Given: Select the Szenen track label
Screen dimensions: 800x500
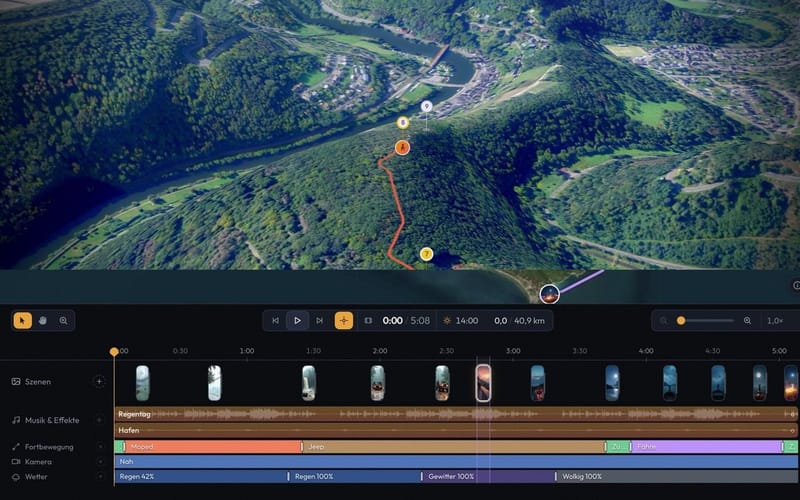Looking at the screenshot, I should click(38, 382).
